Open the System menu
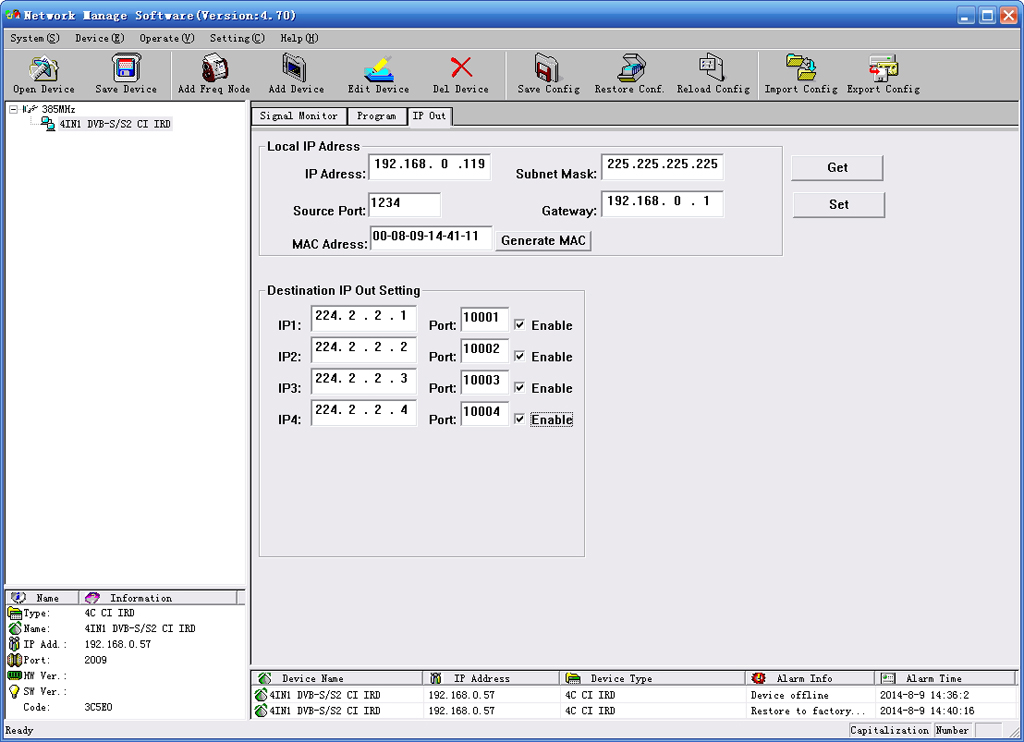This screenshot has height=742, width=1024. pos(35,39)
